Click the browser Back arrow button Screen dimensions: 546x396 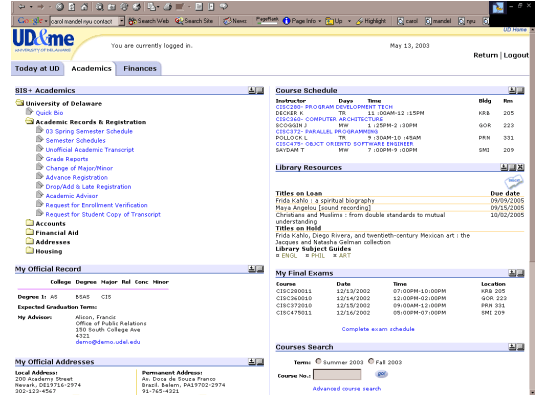click(x=22, y=6)
